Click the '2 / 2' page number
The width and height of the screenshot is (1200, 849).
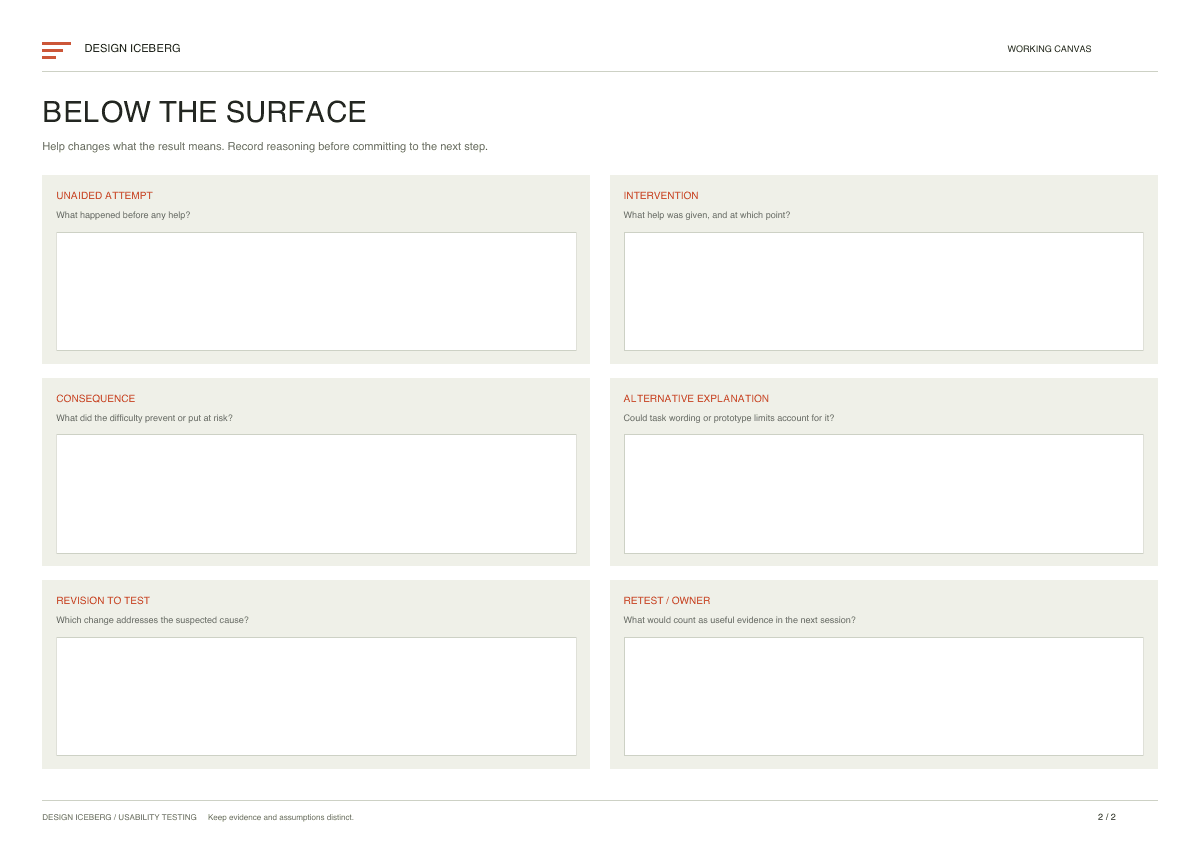coord(1106,817)
